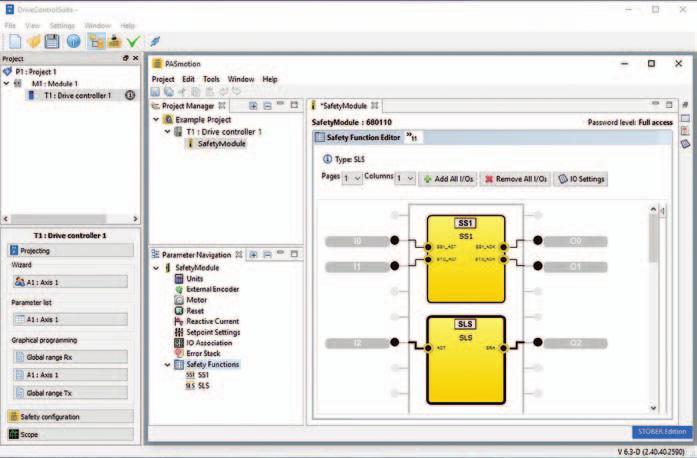Open Wizard for A1 : Axis 1
This screenshot has height=458, width=697.
pos(70,282)
